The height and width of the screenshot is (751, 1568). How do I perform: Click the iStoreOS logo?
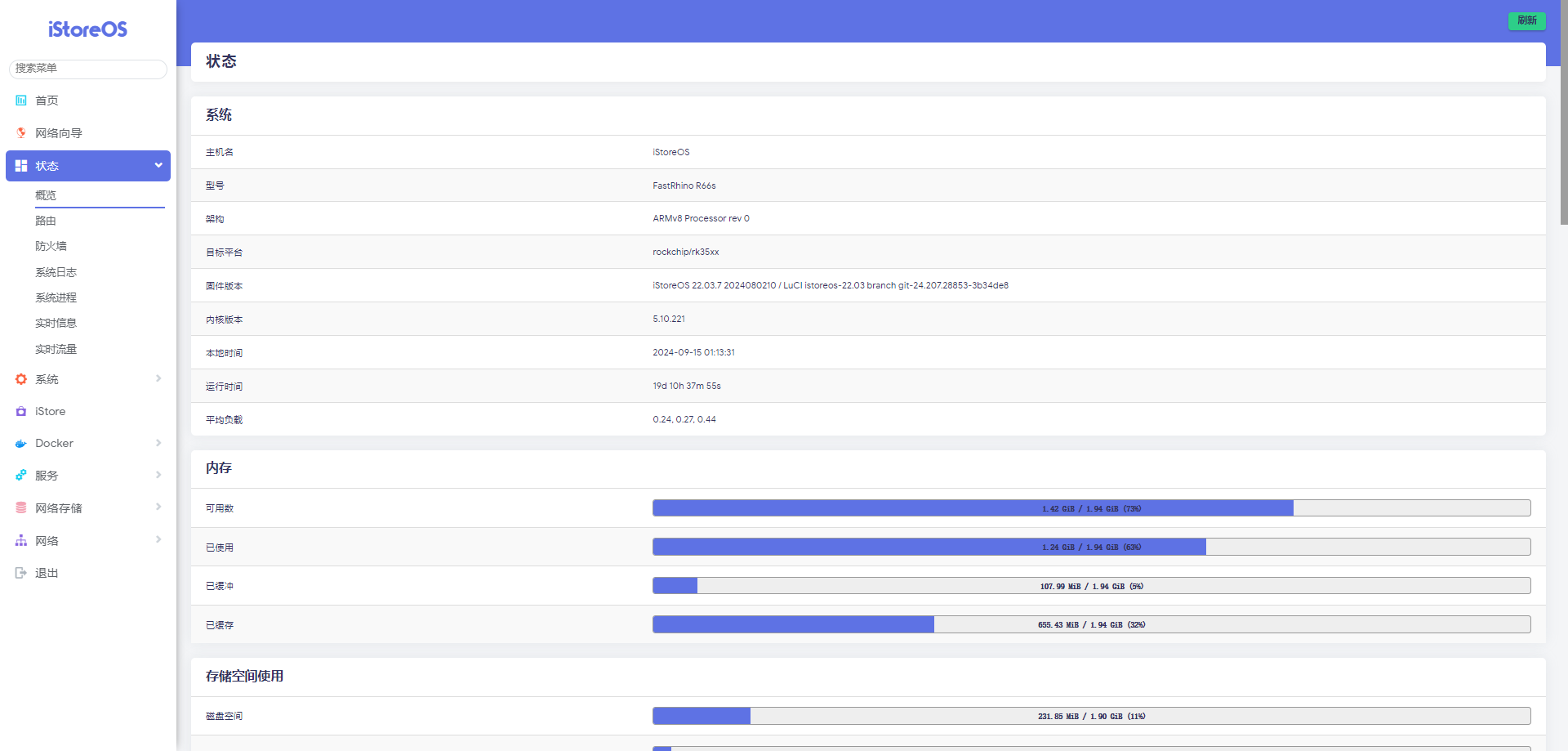point(87,29)
